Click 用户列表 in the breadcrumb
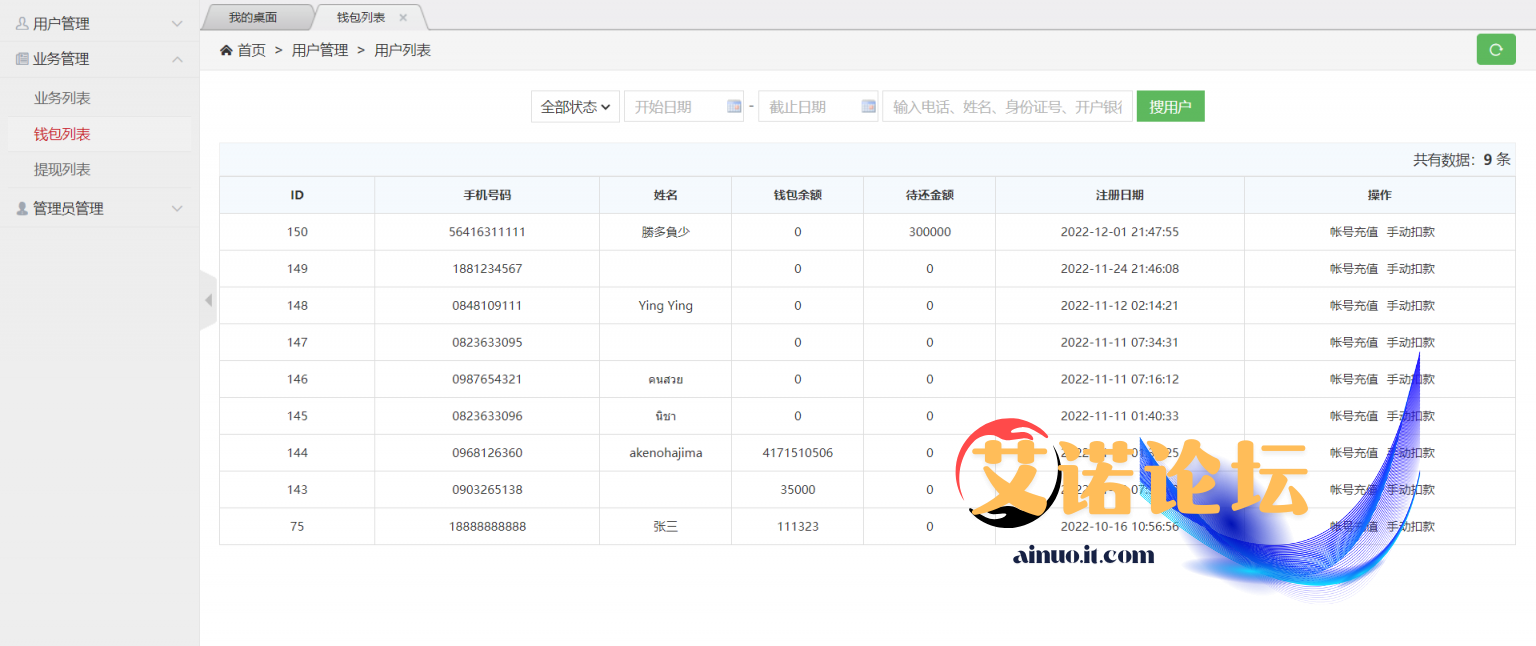The height and width of the screenshot is (646, 1536). tap(403, 50)
